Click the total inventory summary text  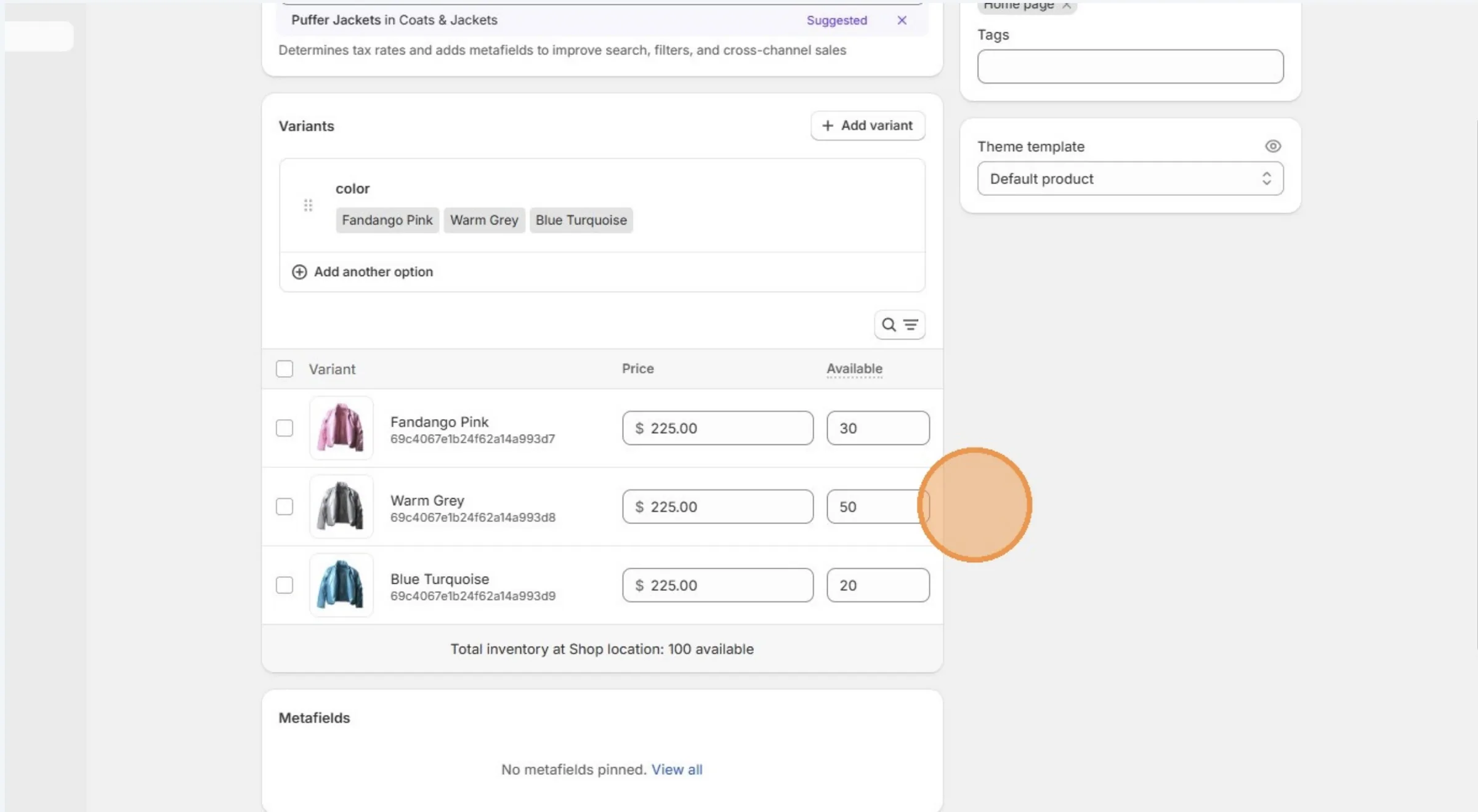(602, 649)
